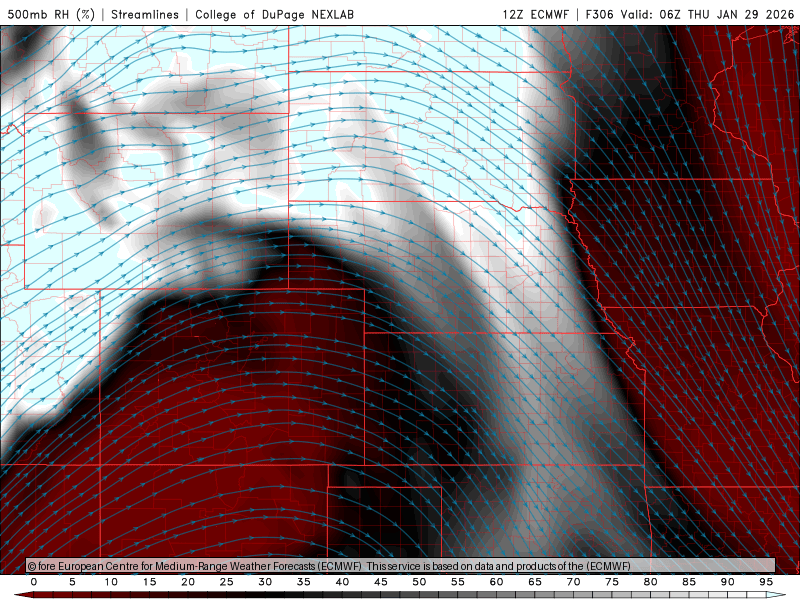Click the "80" legend scale value
The height and width of the screenshot is (600, 800).
tap(651, 582)
